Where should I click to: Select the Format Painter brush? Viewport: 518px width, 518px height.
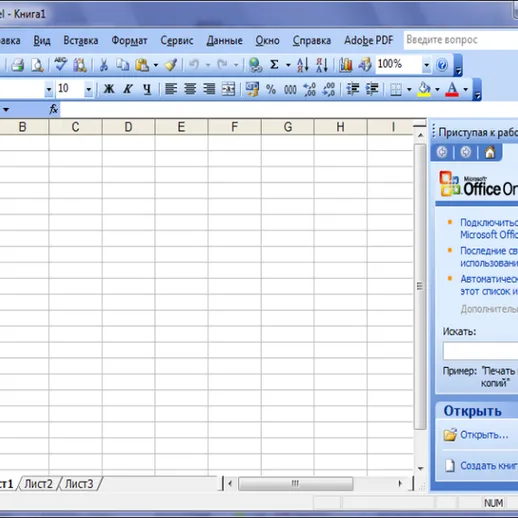coord(171,65)
